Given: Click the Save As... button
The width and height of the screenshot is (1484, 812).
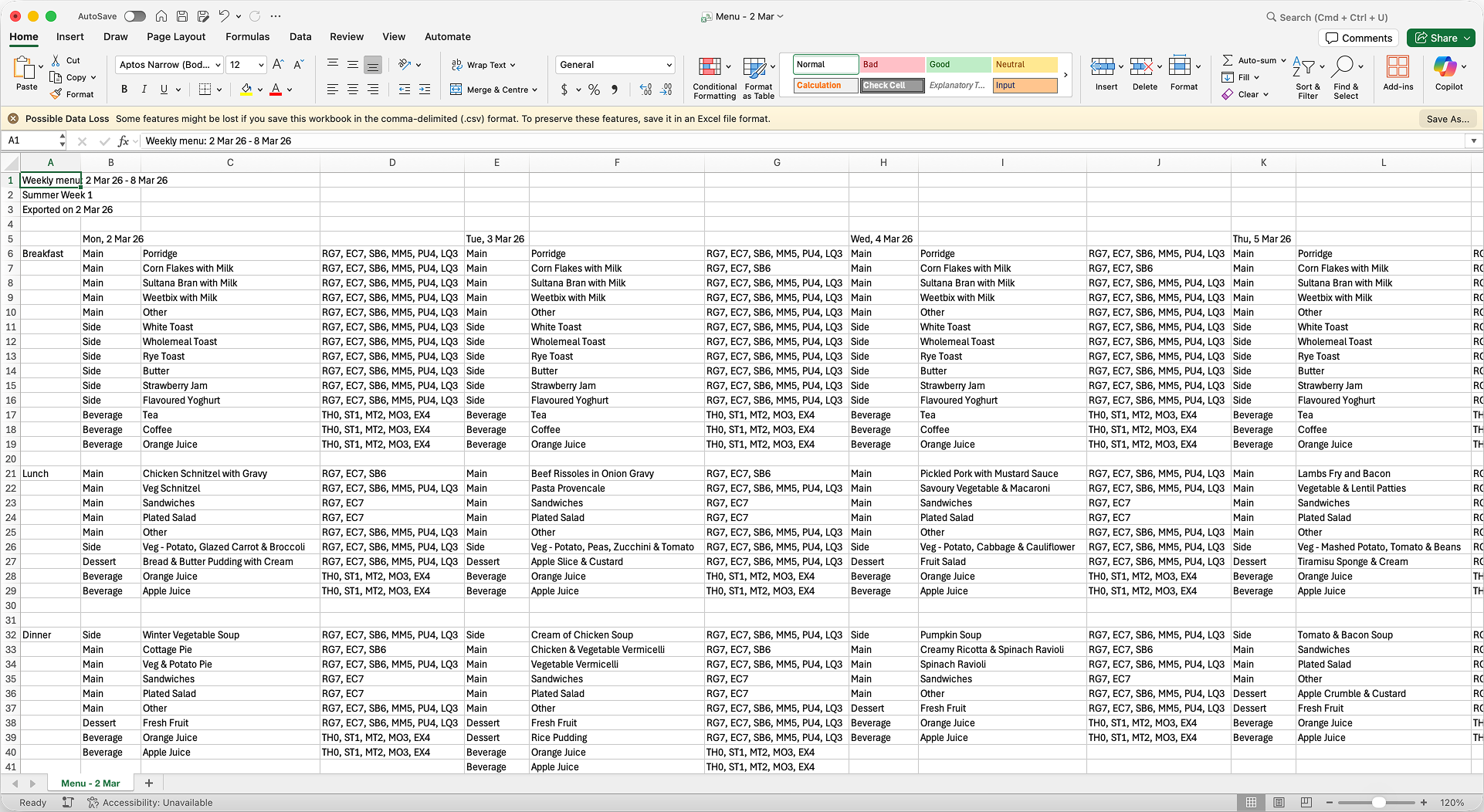Looking at the screenshot, I should coord(1446,119).
